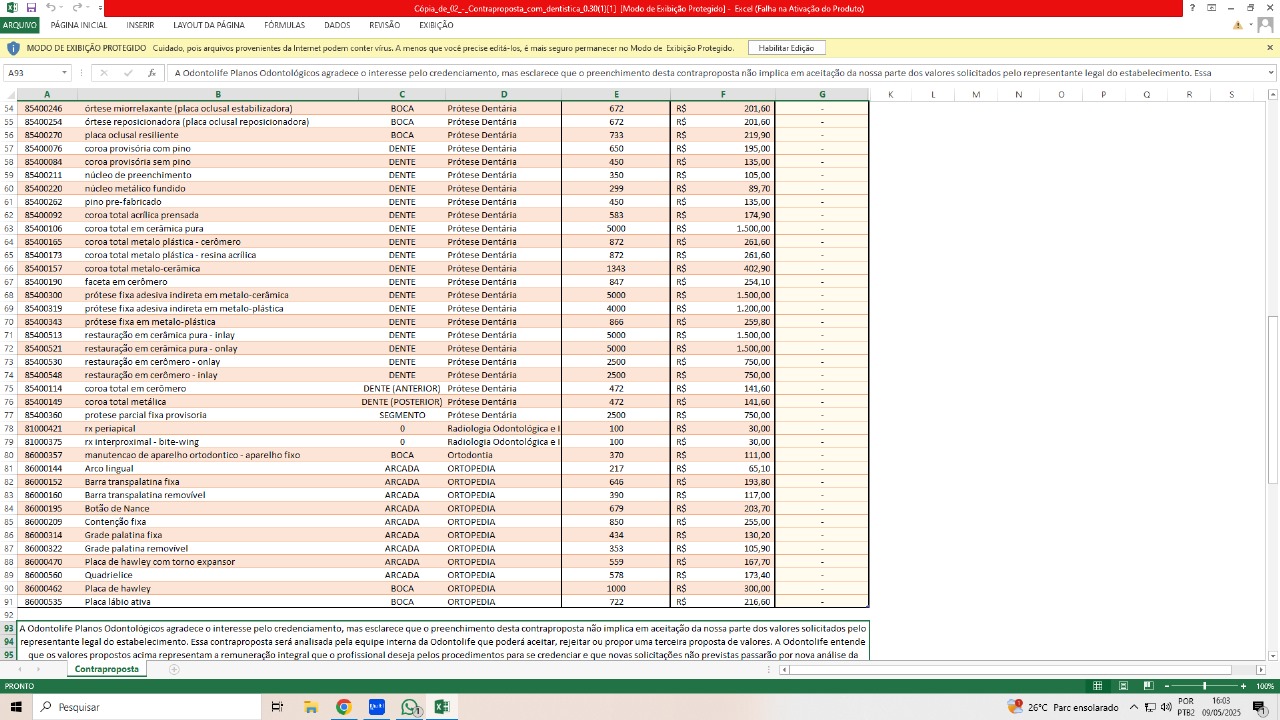Open the Name Box dropdown arrow

(x=64, y=73)
